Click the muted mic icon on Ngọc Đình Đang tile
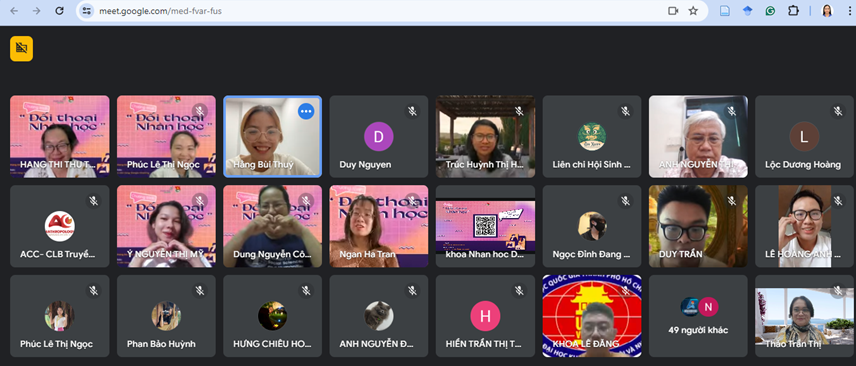This screenshot has width=856, height=366. click(626, 200)
